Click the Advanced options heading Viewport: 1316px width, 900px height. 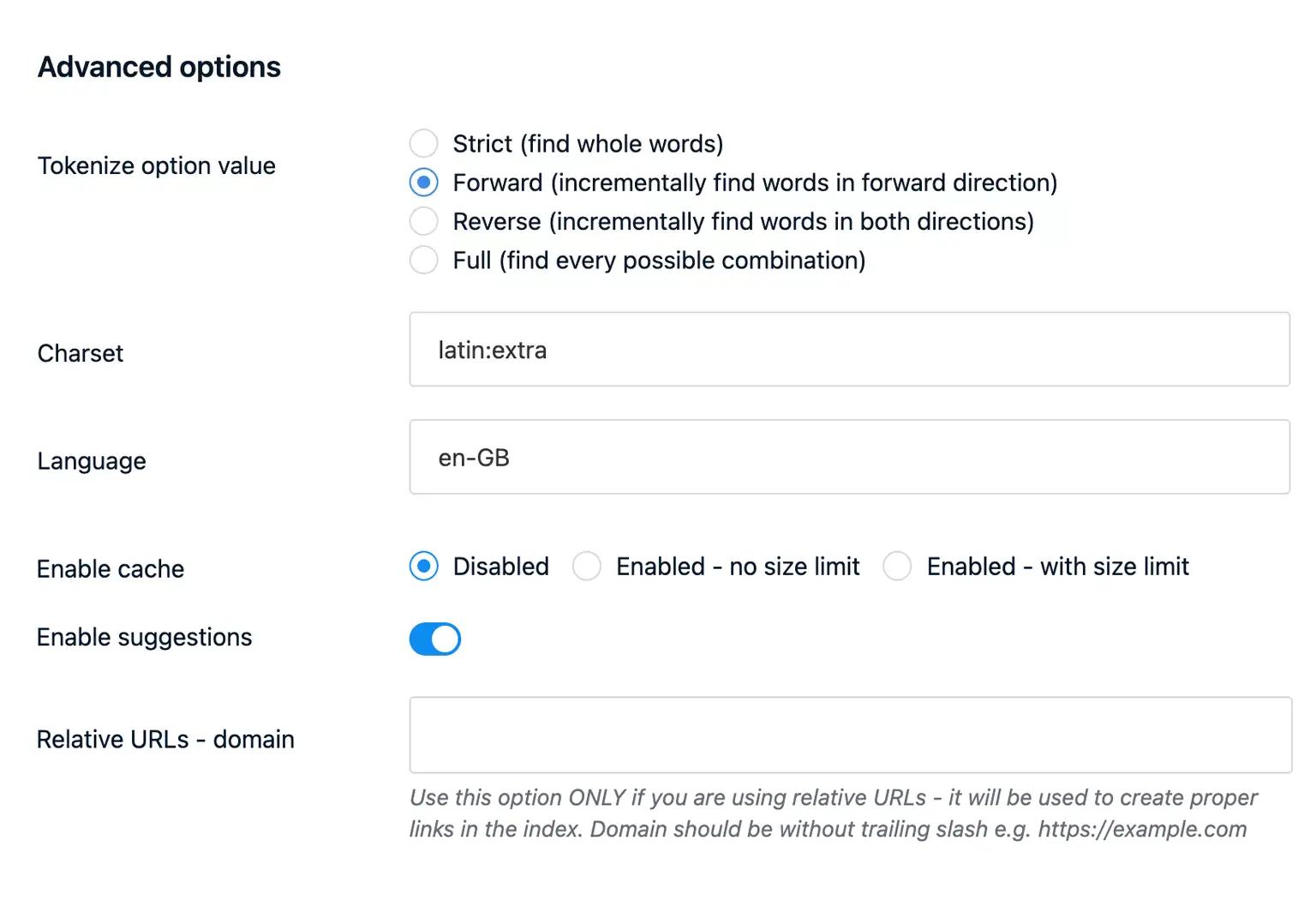click(x=159, y=66)
